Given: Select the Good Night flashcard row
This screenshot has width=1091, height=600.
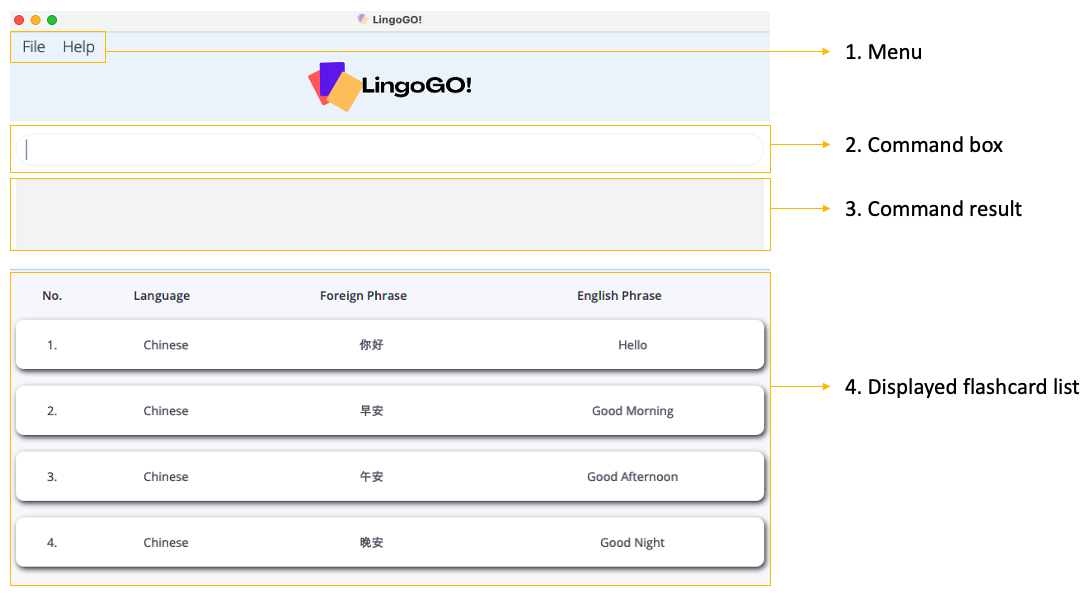Looking at the screenshot, I should [x=390, y=543].
